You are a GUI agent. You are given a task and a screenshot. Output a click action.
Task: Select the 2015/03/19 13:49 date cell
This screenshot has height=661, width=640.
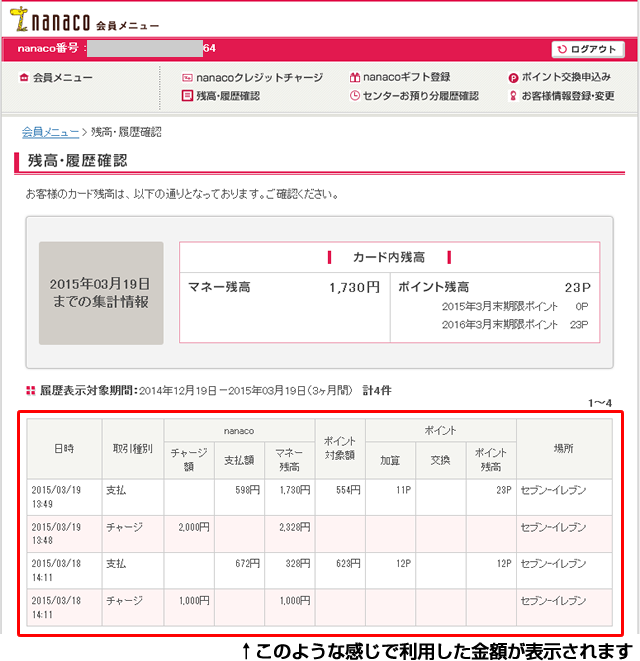[64, 497]
